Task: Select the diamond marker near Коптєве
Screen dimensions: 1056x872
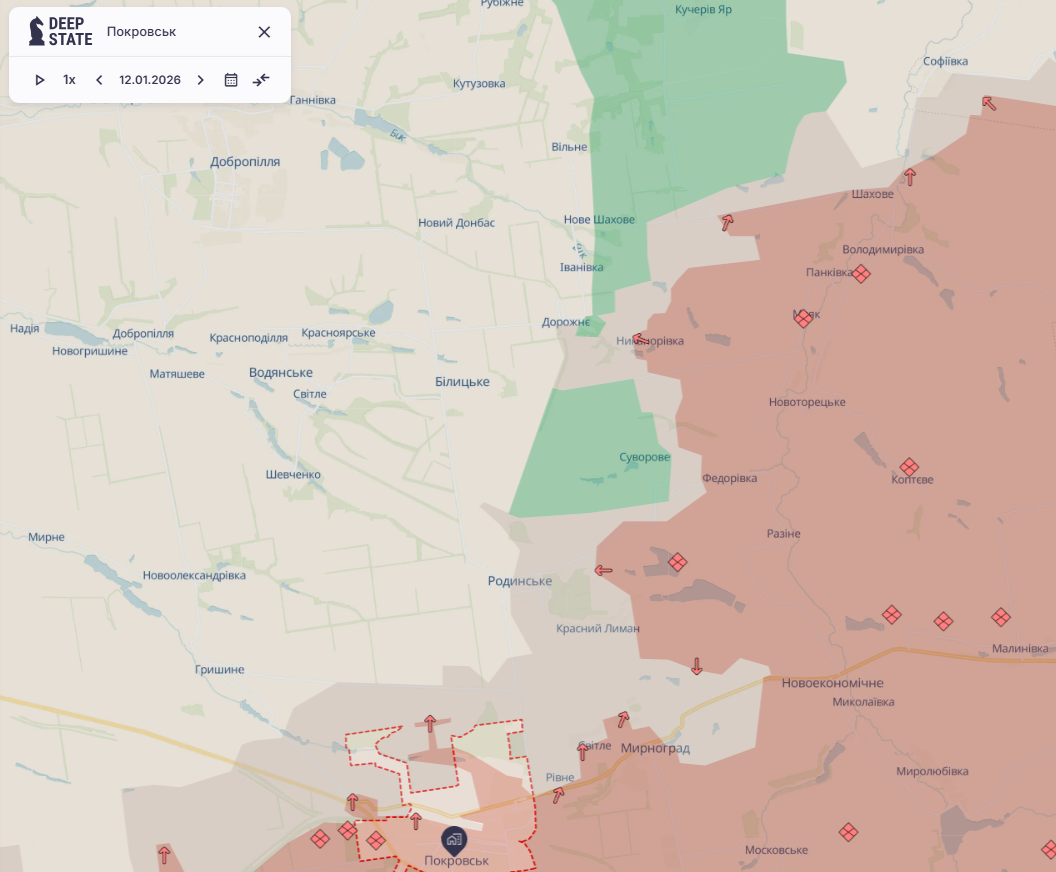Action: click(x=909, y=467)
